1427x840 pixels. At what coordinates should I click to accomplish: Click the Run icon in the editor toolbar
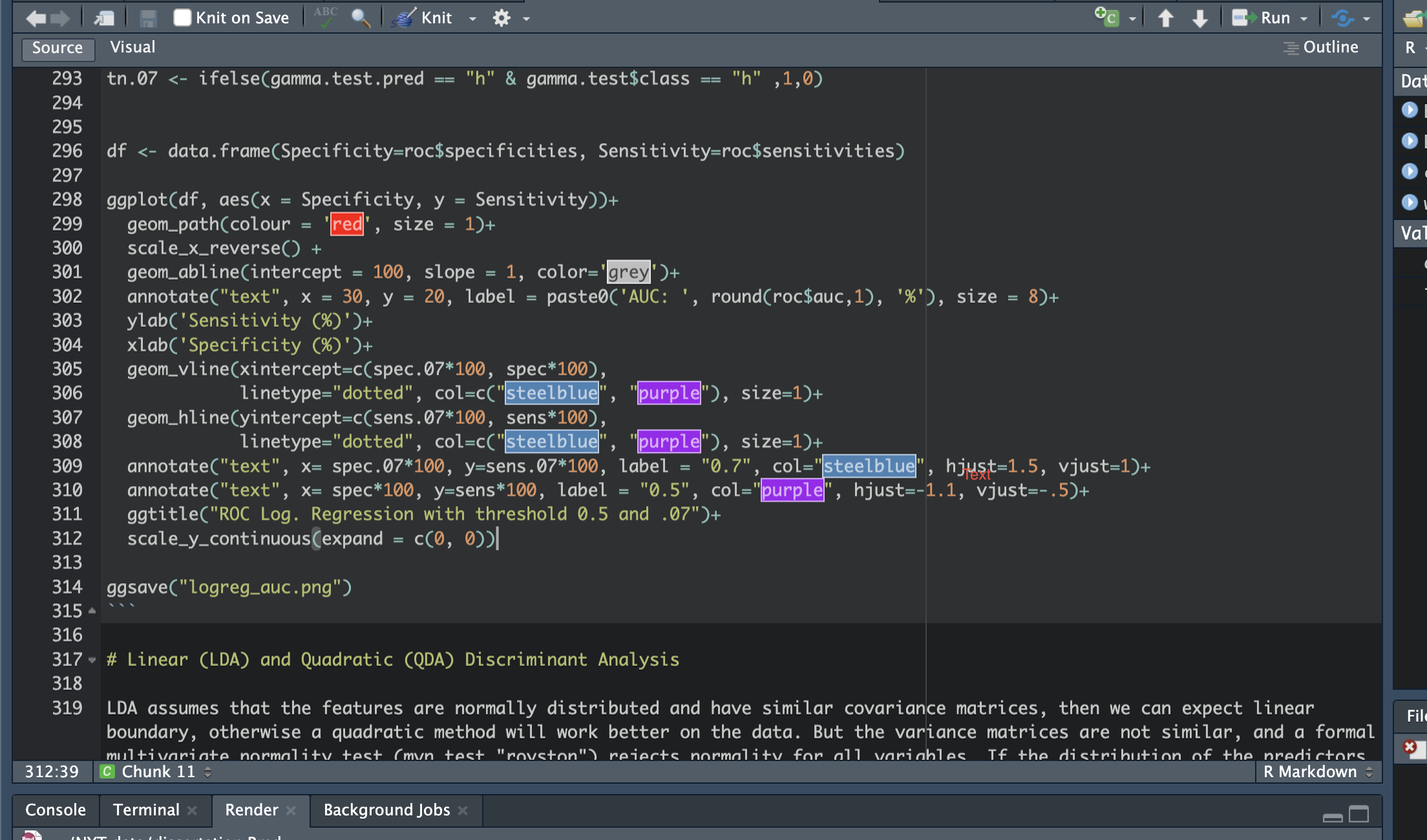click(1243, 17)
